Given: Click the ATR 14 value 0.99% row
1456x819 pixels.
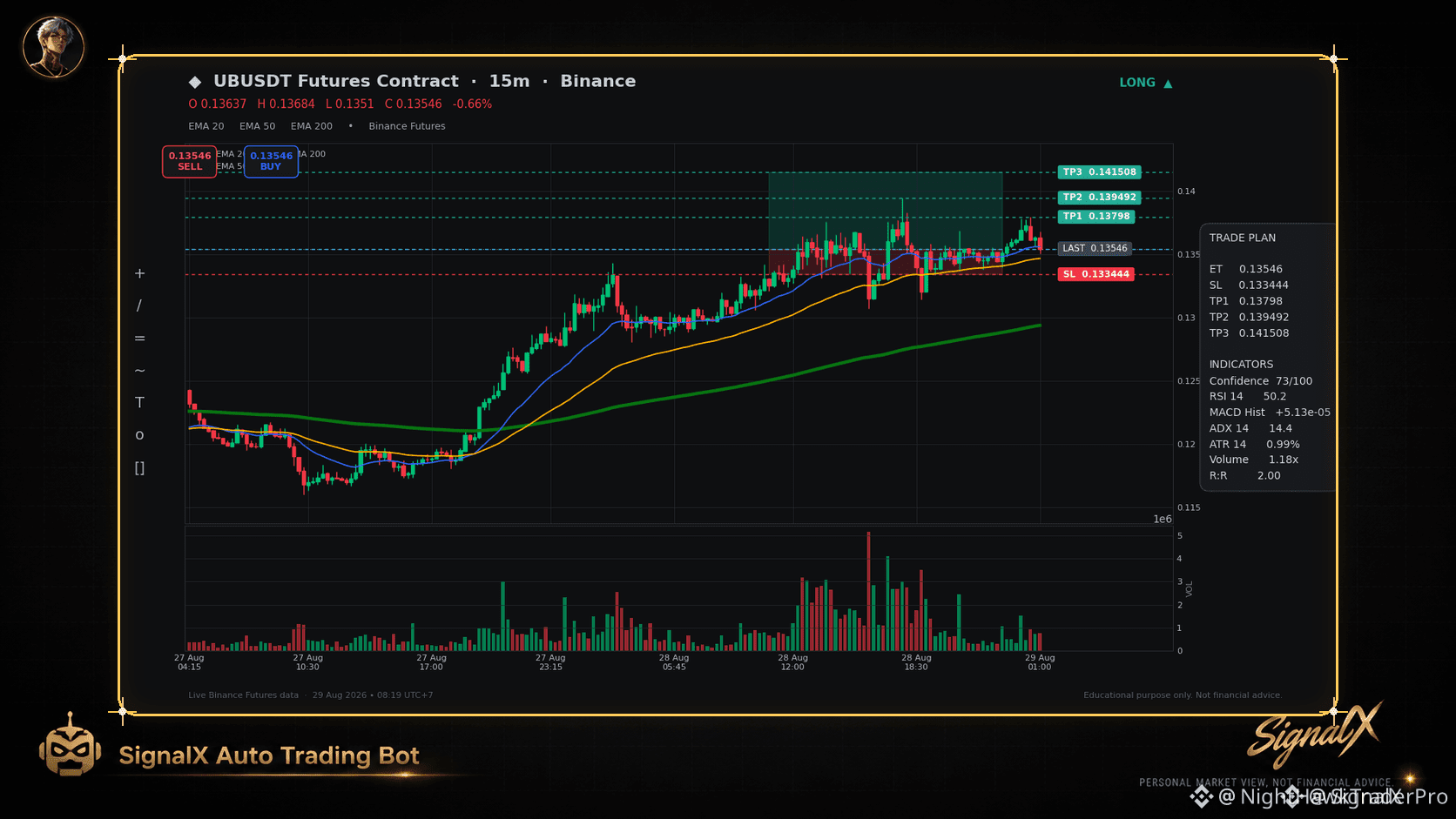Looking at the screenshot, I should [x=1255, y=444].
